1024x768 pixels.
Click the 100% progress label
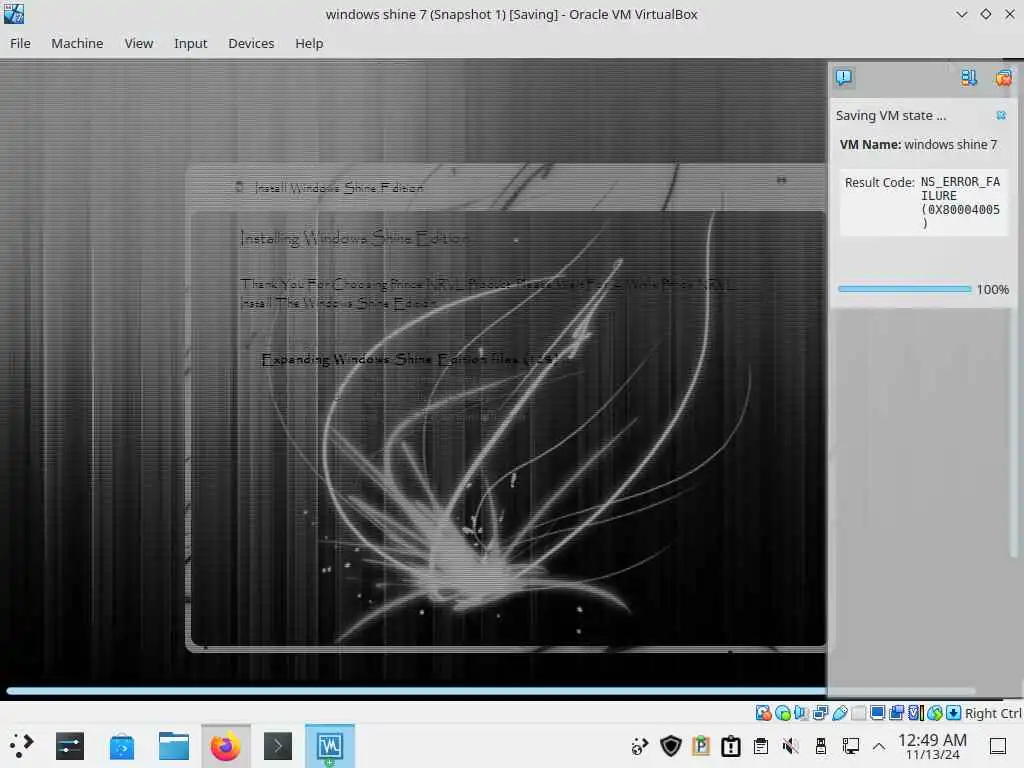pos(993,289)
